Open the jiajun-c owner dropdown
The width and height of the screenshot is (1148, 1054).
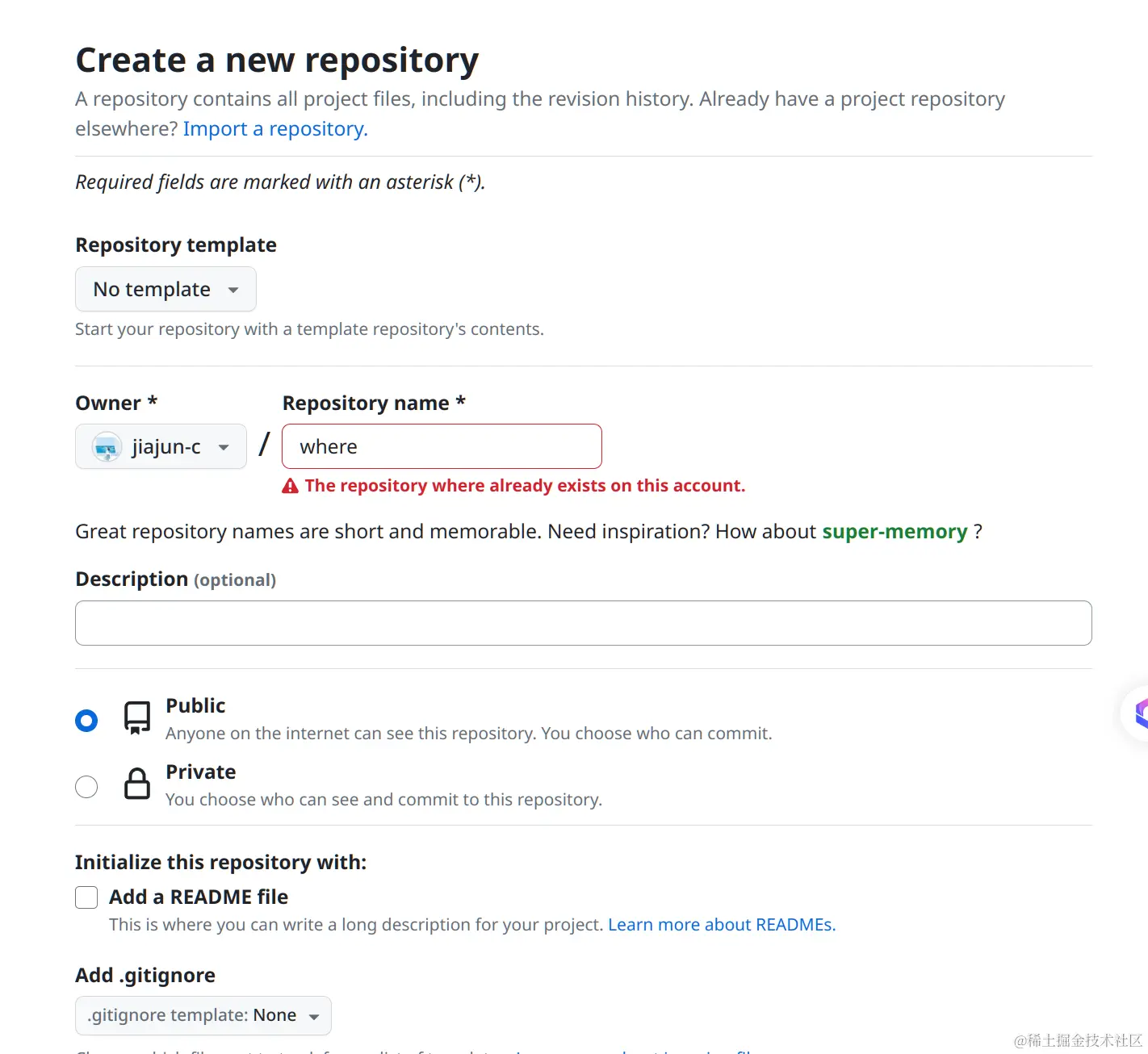161,446
